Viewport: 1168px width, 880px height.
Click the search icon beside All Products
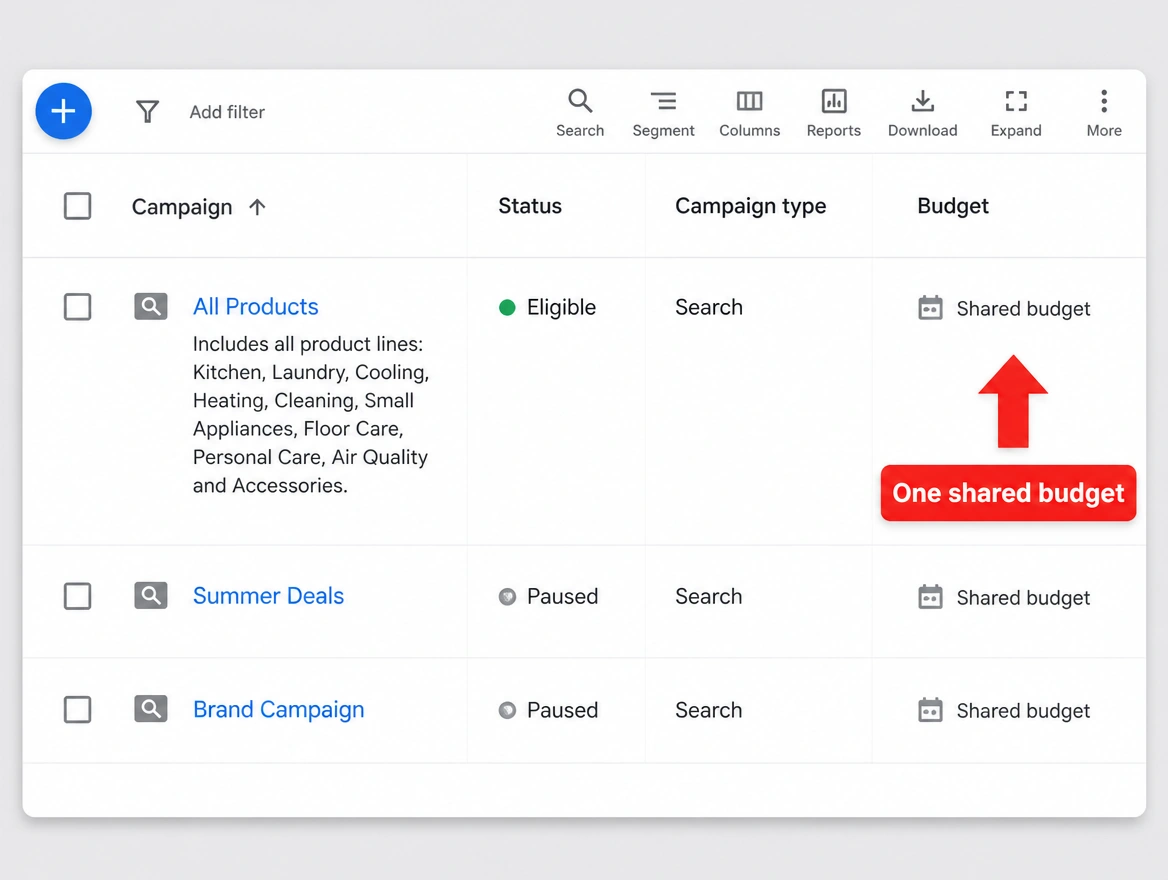tap(150, 306)
